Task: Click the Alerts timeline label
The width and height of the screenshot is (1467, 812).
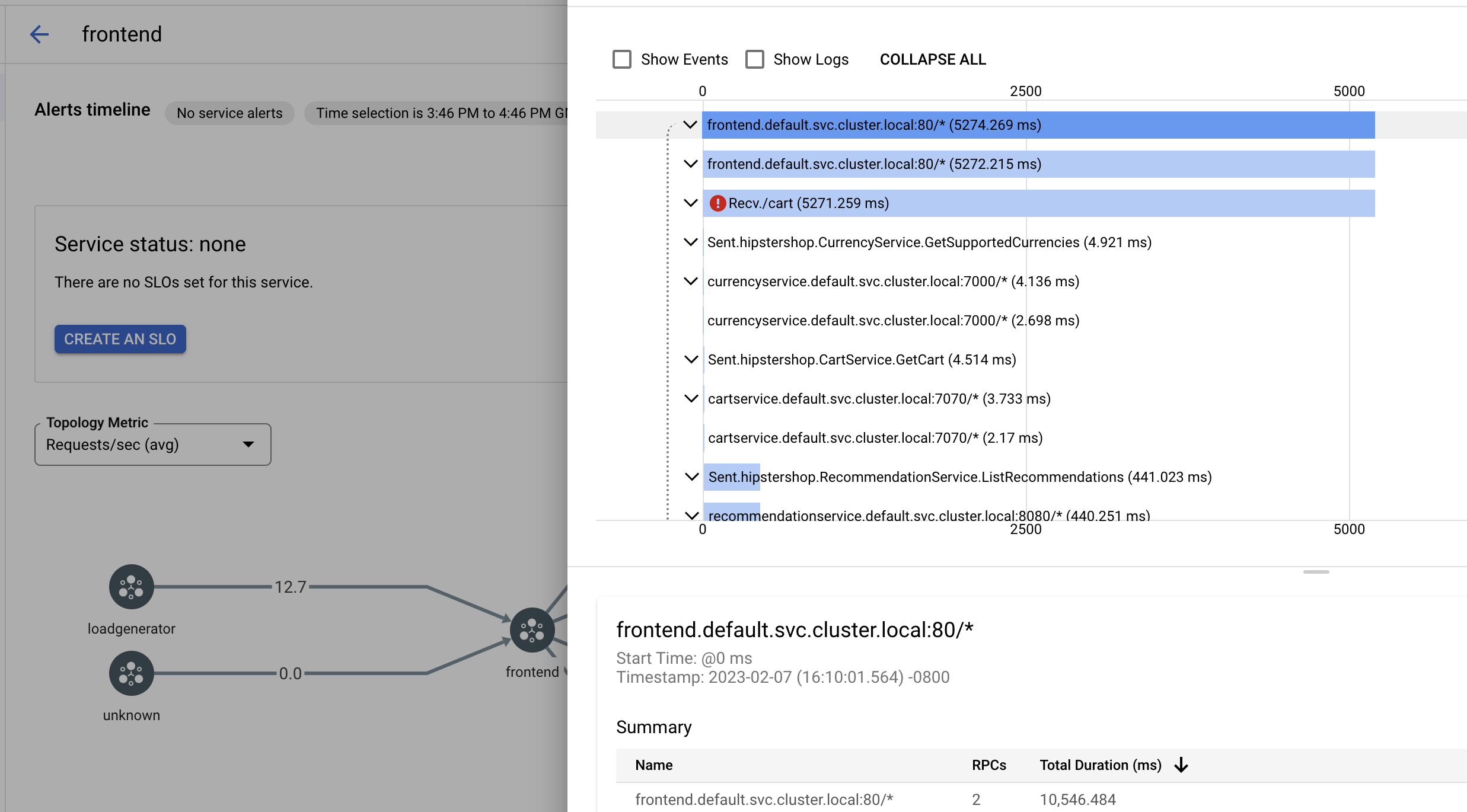Action: (92, 108)
